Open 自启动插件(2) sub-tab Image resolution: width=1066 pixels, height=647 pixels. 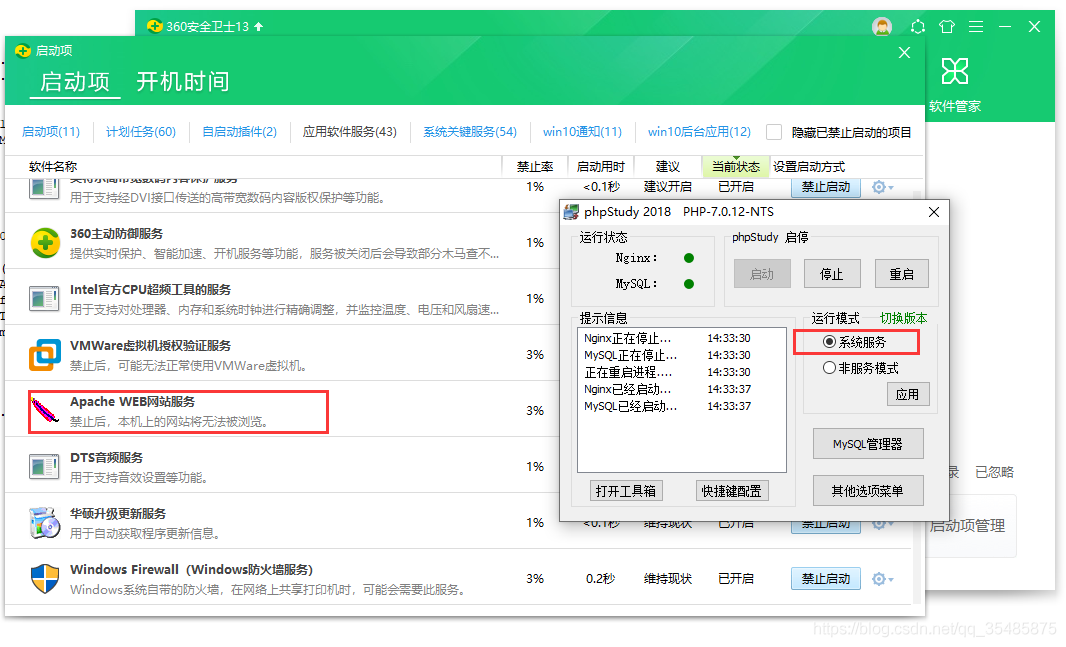239,132
